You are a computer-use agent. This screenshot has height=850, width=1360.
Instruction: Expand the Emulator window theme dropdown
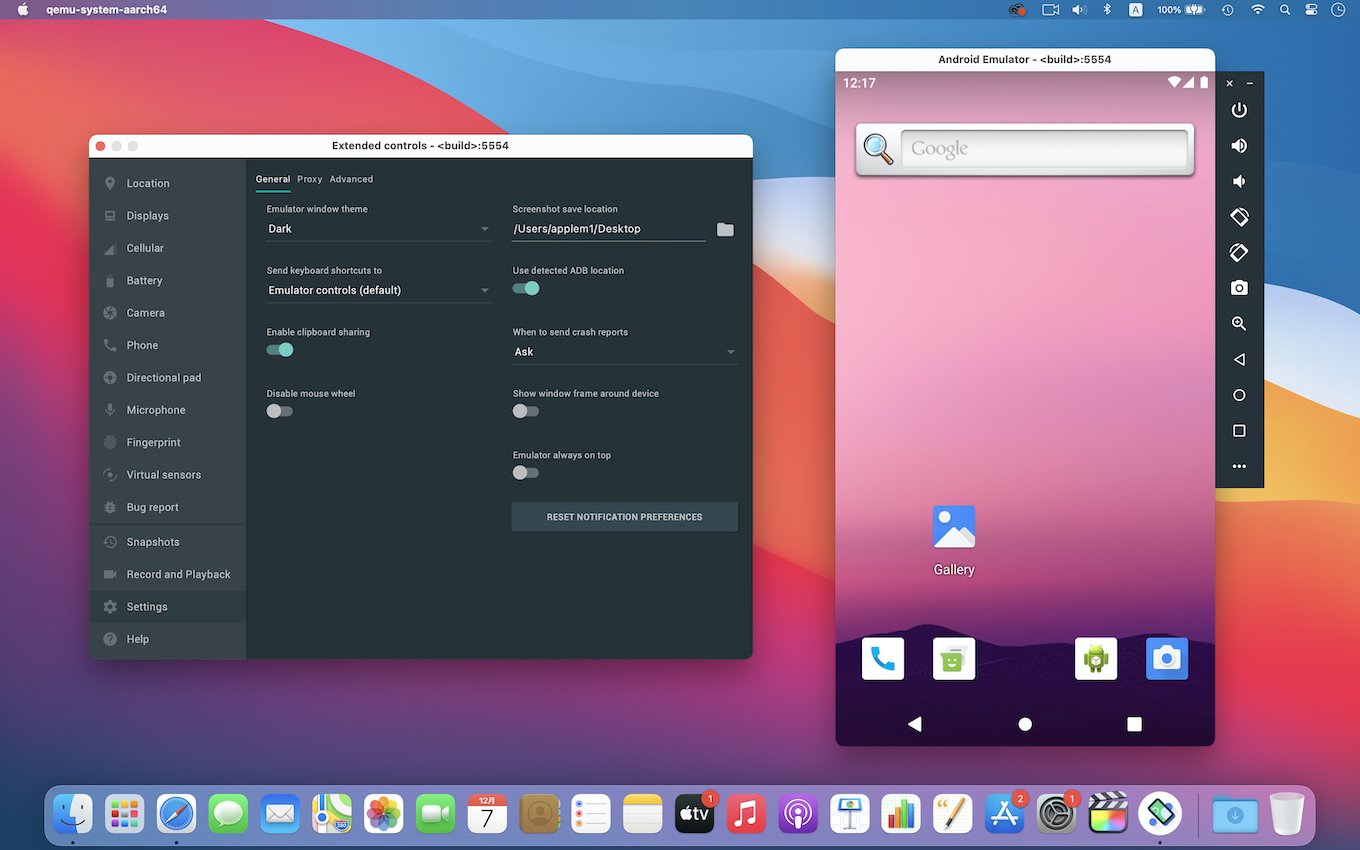(x=378, y=229)
